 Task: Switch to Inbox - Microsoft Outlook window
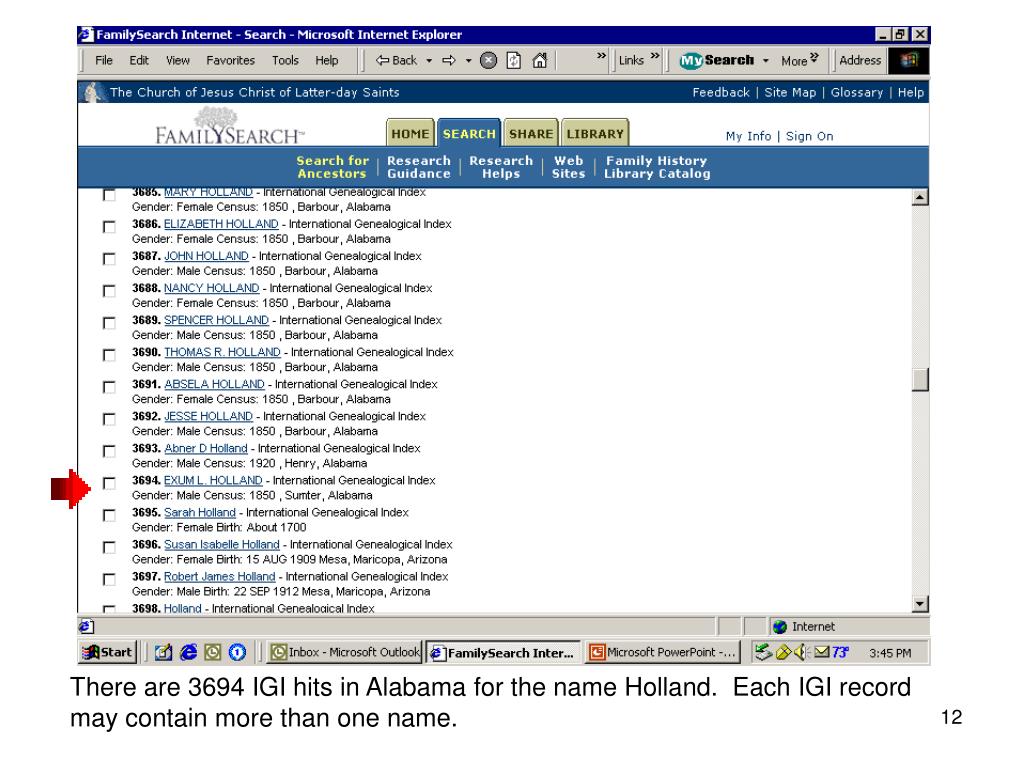[345, 652]
